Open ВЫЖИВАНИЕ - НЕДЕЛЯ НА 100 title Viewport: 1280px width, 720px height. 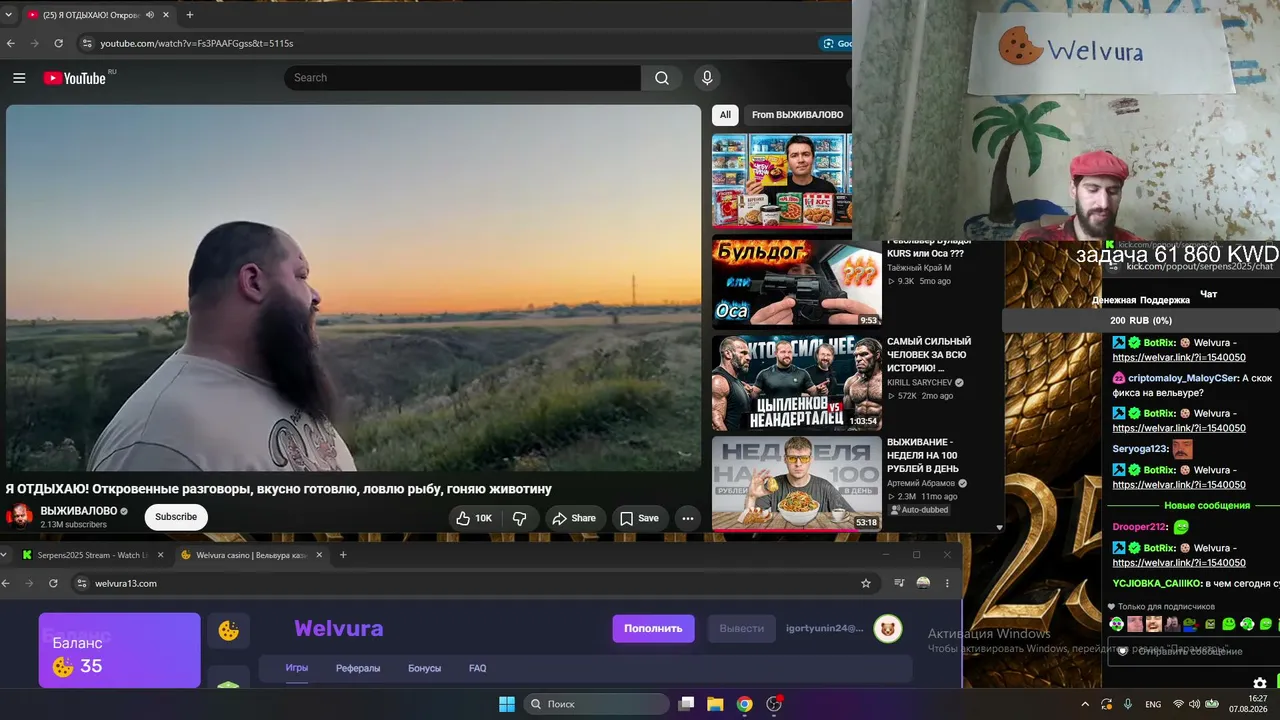tap(923, 455)
